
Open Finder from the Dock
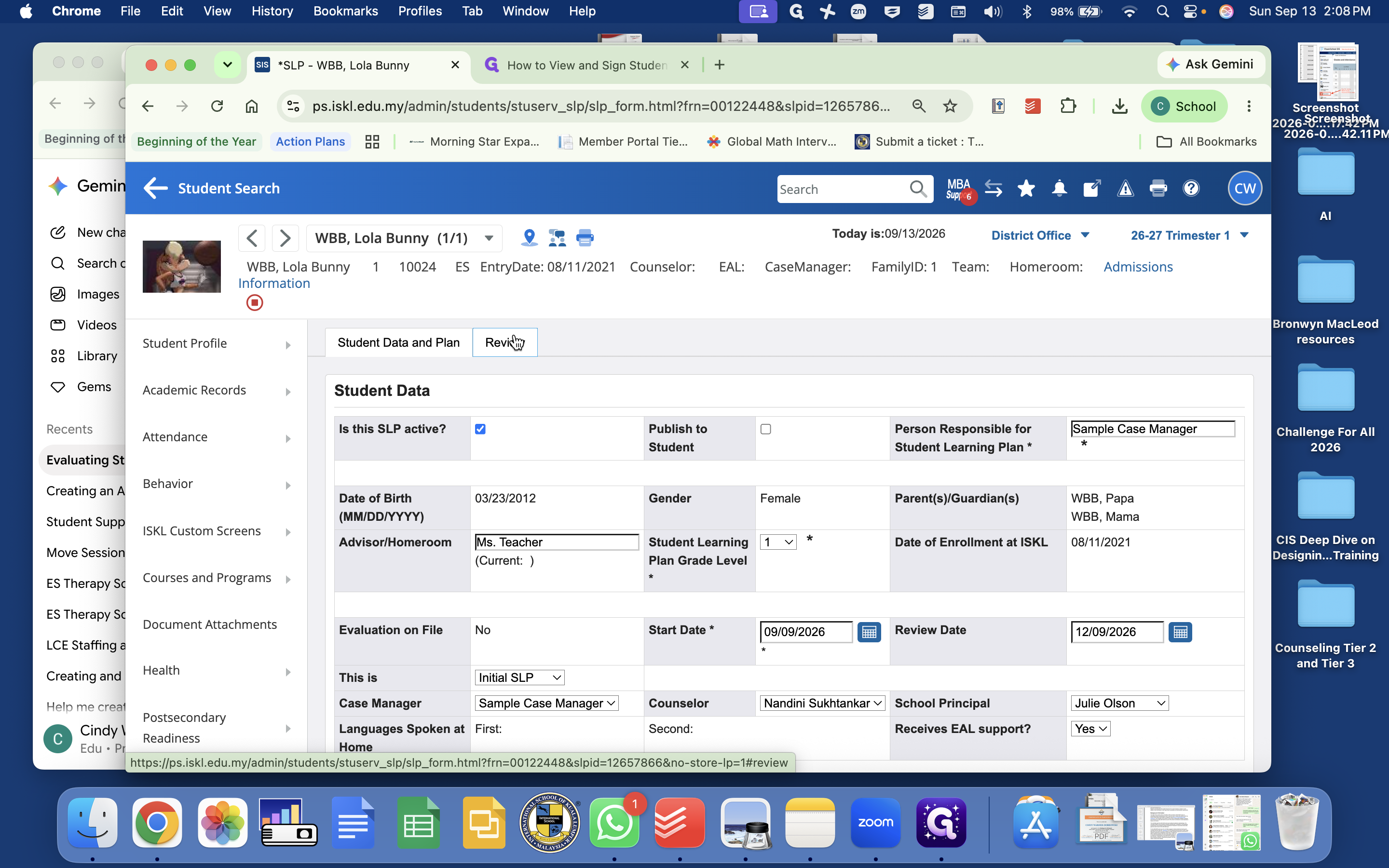coord(93,823)
